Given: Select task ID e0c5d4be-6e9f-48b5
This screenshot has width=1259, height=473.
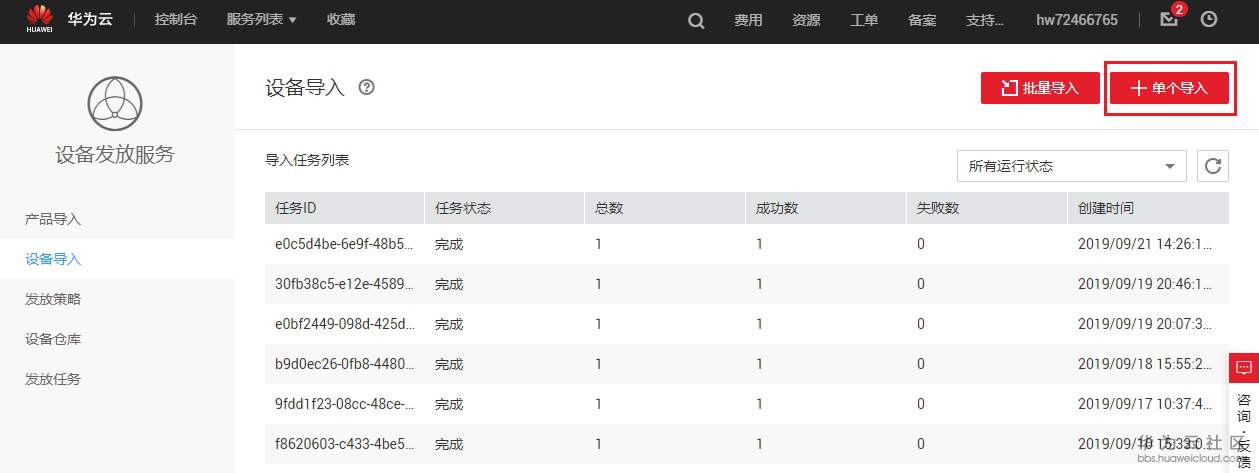Looking at the screenshot, I should [344, 244].
